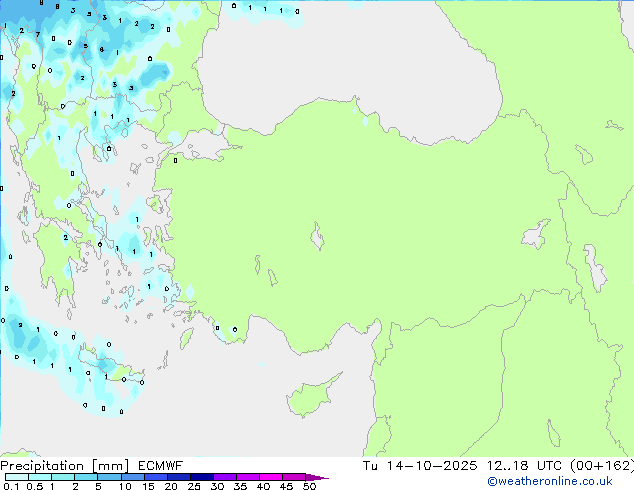Image resolution: width=634 pixels, height=490 pixels.
Task: Click the '0.5' legend tick label
Action: pyautogui.click(x=35, y=486)
